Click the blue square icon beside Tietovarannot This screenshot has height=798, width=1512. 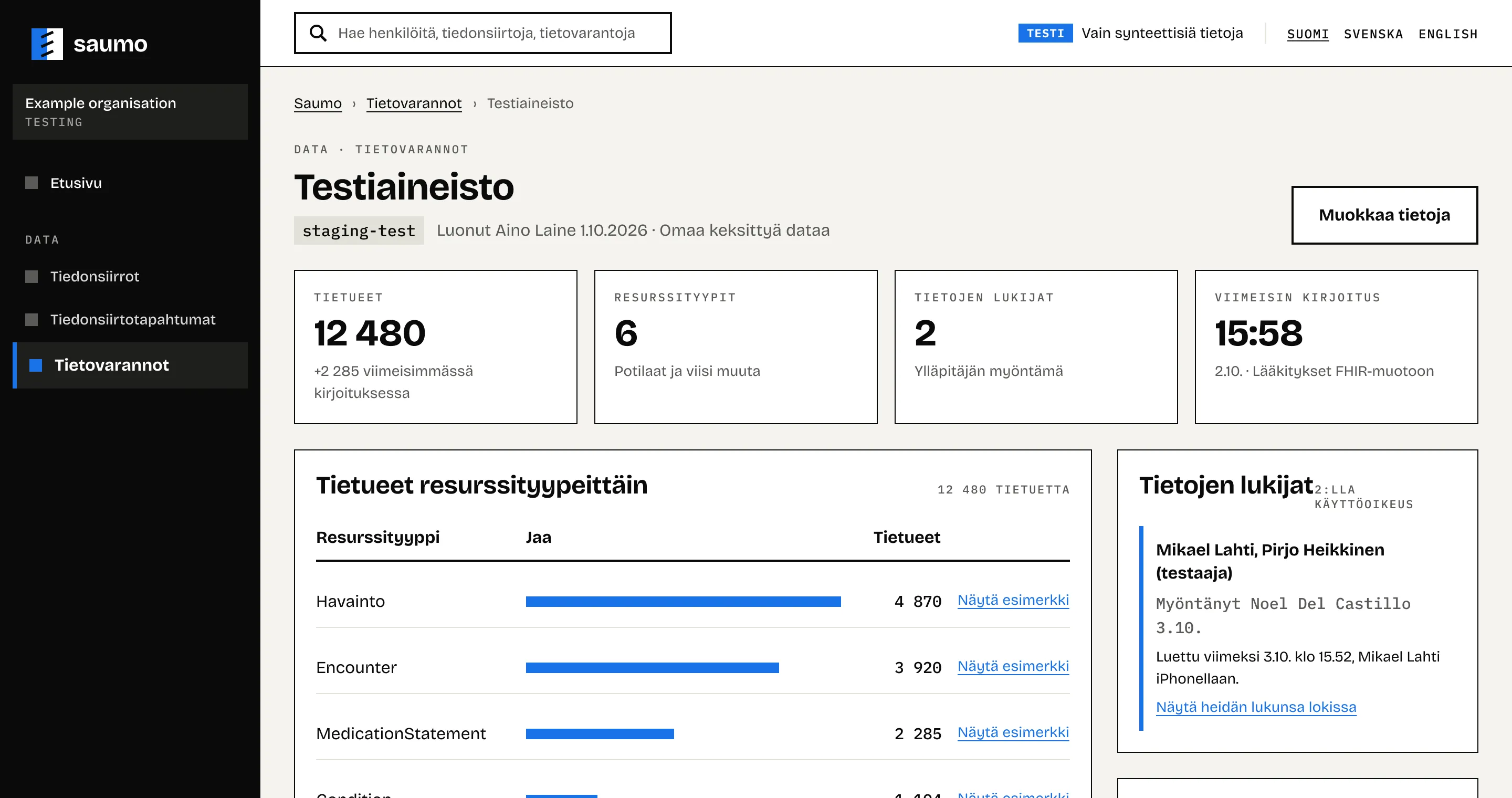point(36,365)
